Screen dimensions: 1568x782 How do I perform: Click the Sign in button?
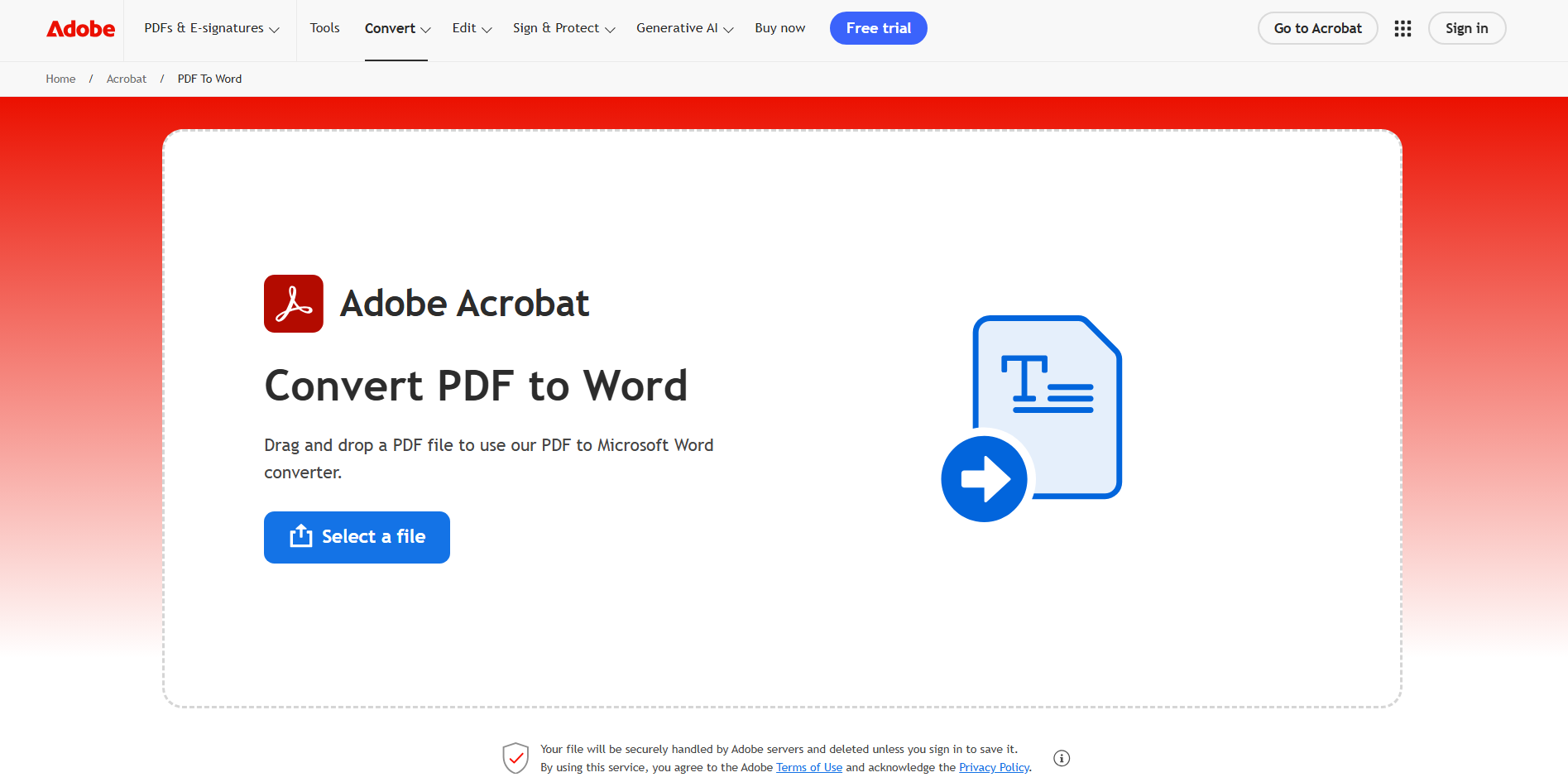pos(1466,28)
